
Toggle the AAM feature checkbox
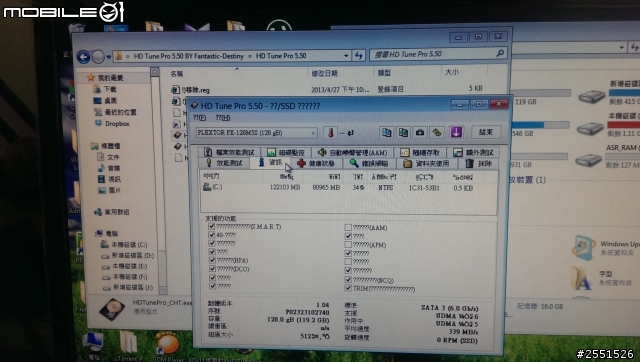click(348, 227)
